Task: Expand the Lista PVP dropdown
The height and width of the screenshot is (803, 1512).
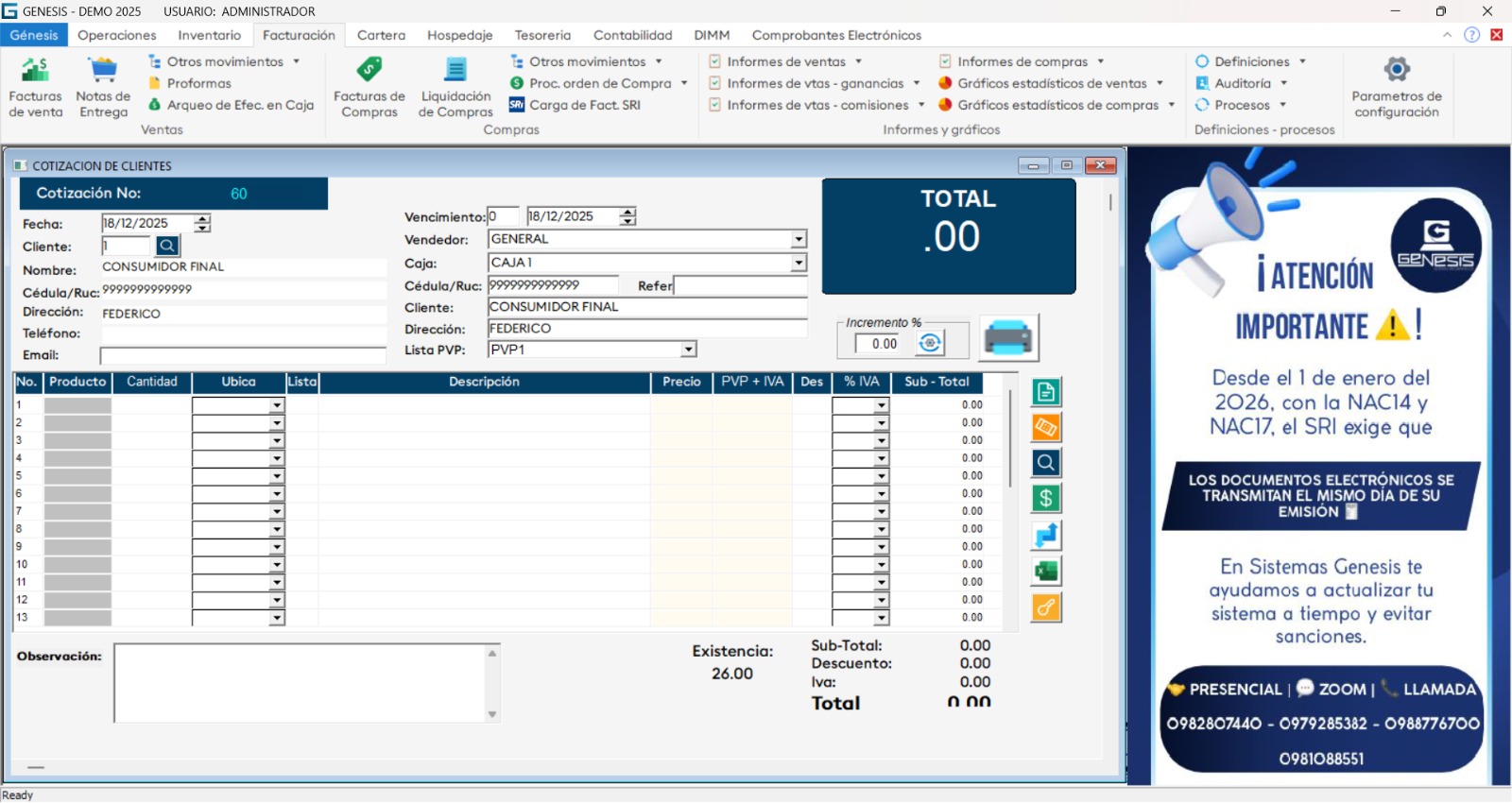Action: (689, 350)
